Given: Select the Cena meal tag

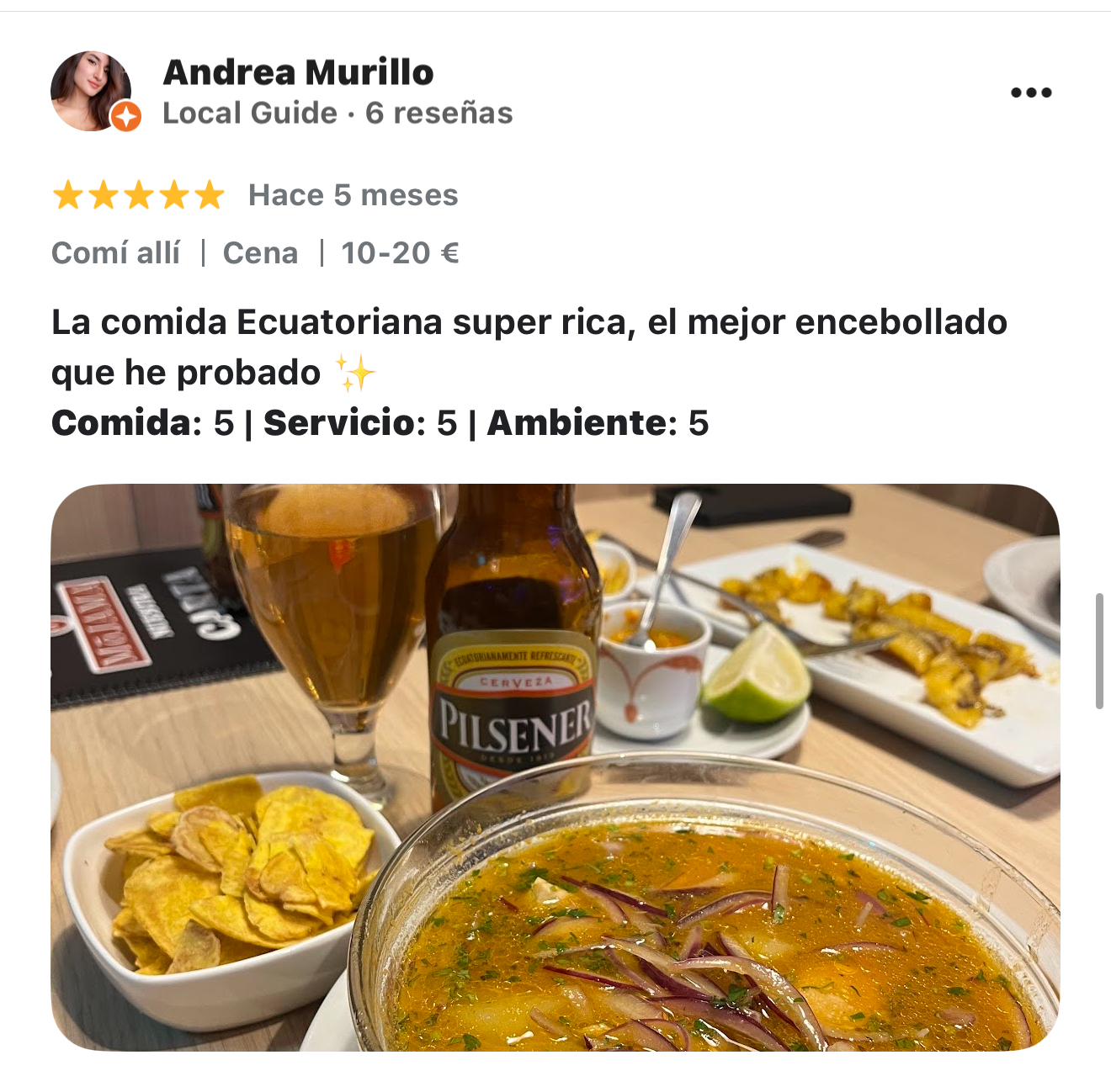Looking at the screenshot, I should pyautogui.click(x=260, y=252).
